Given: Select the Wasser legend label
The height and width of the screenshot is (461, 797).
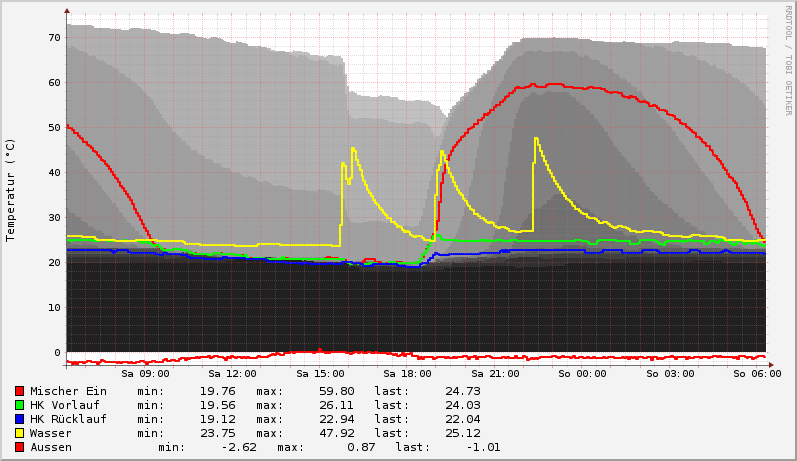Looking at the screenshot, I should point(51,433).
